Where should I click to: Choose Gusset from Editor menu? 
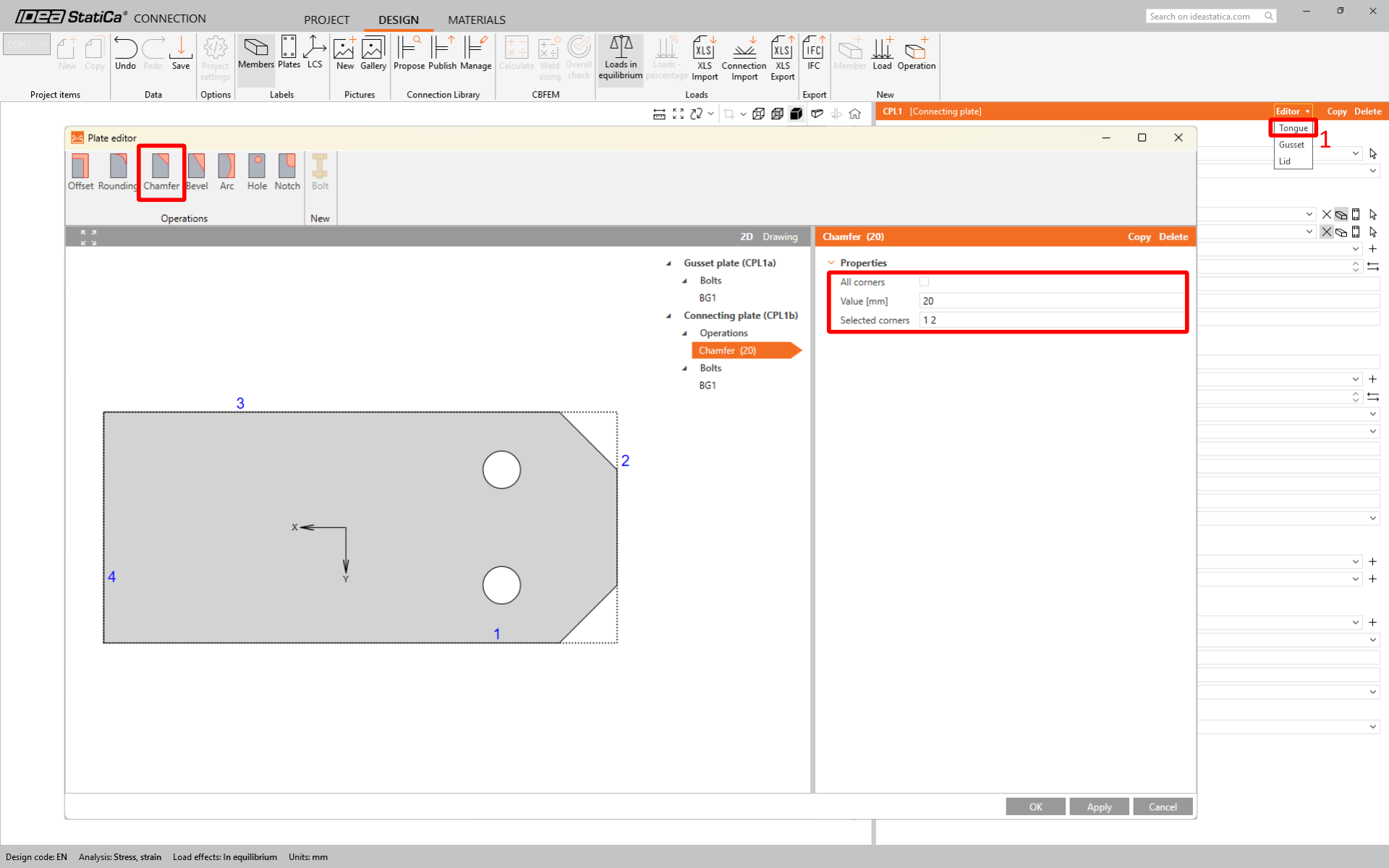[1291, 145]
